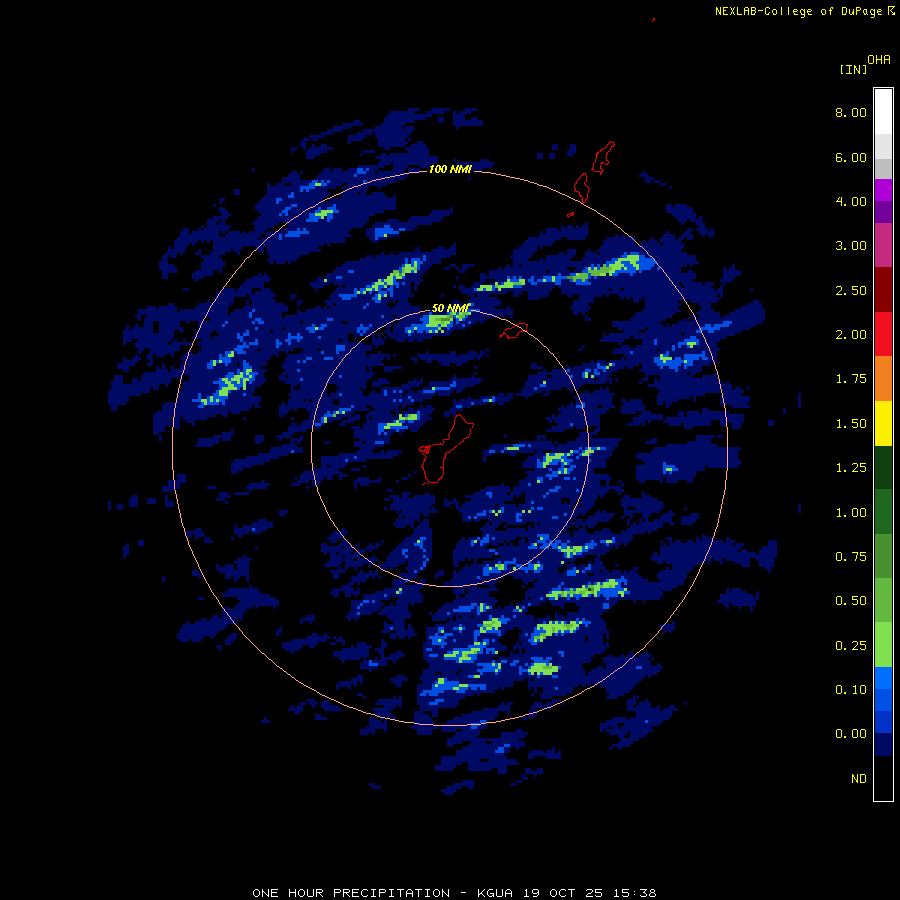The image size is (900, 900).
Task: Click the 1.50 legend value
Action: 851,424
